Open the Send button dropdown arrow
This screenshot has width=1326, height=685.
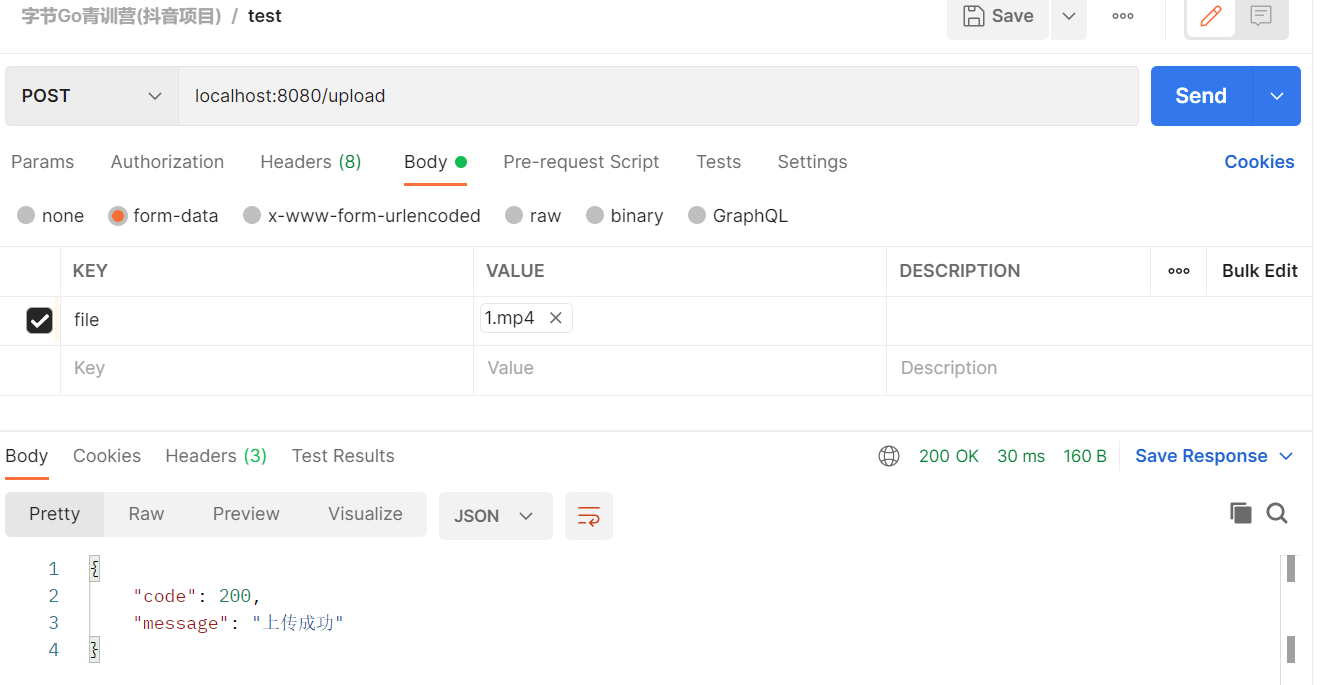point(1277,96)
